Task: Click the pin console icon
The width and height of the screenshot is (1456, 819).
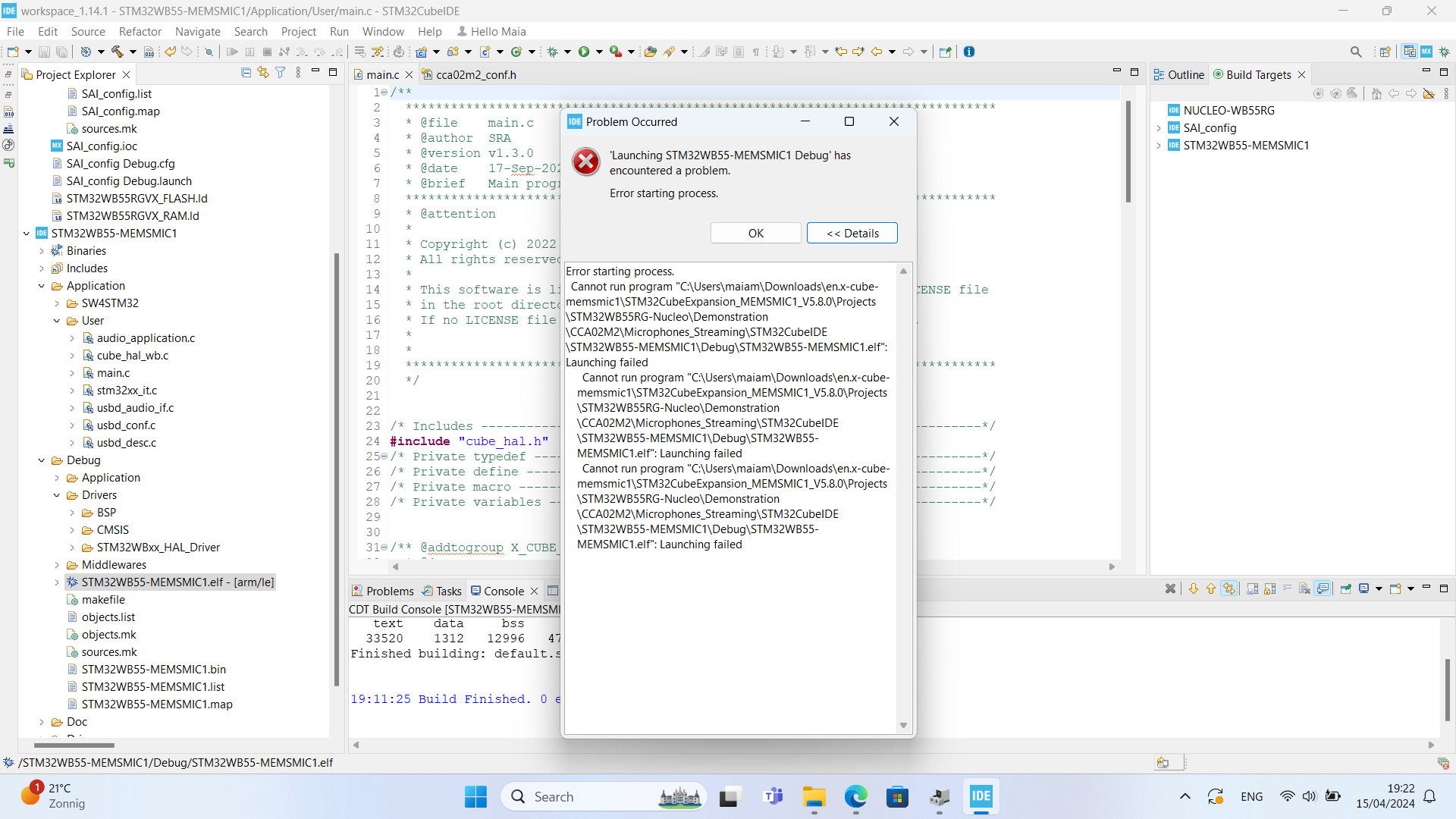Action: click(1346, 589)
